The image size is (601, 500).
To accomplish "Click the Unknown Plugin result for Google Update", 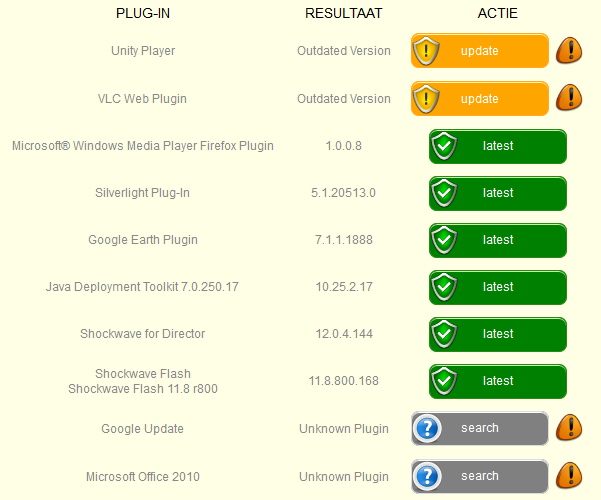I will tap(344, 429).
